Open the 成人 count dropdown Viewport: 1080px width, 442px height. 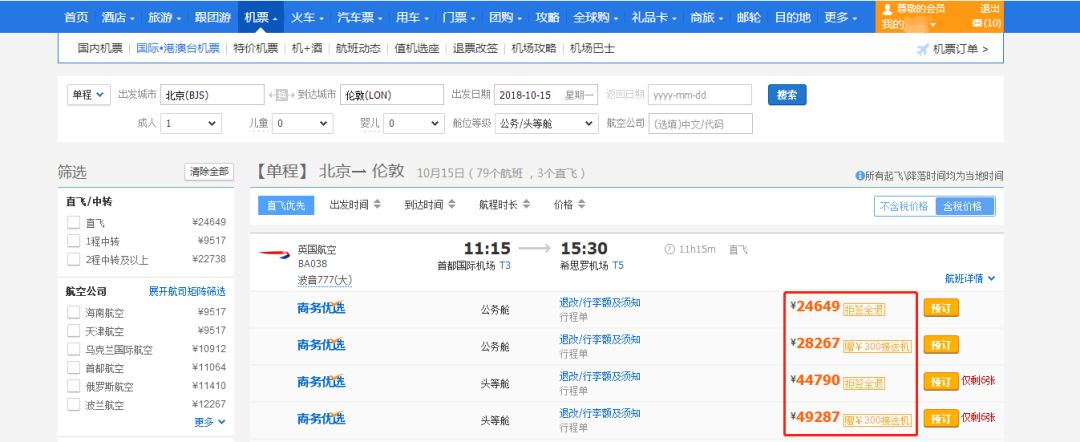coord(191,124)
